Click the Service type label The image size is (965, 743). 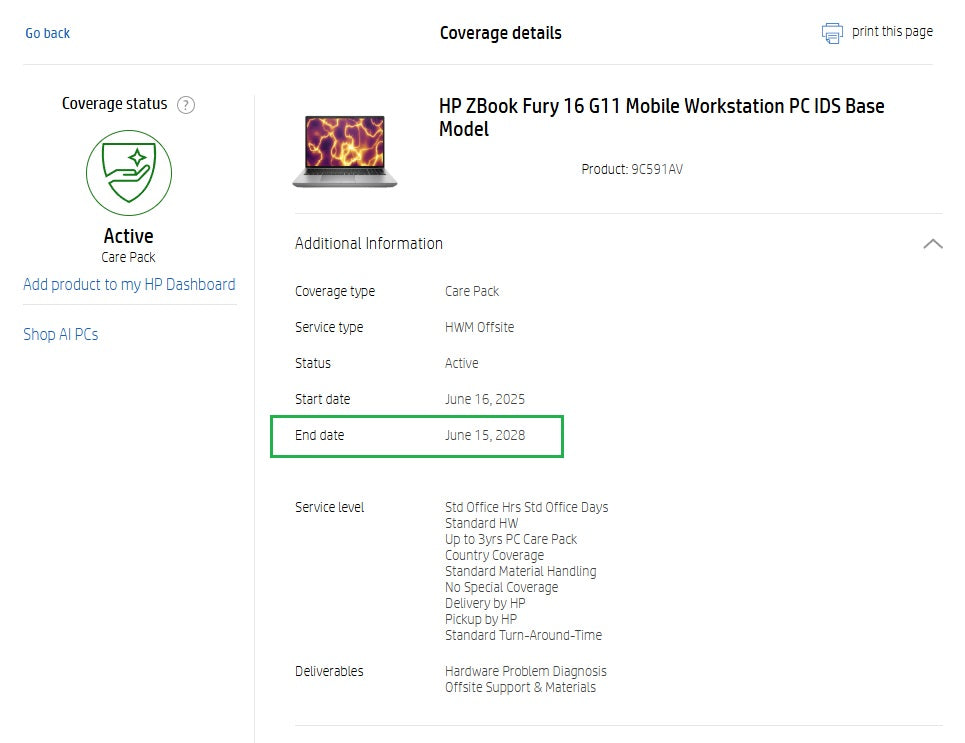point(329,327)
